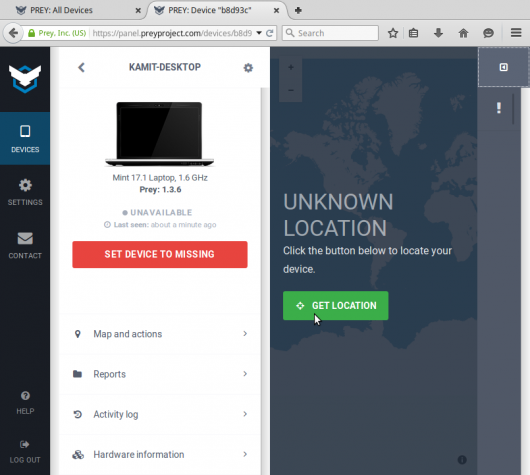
Task: Click the device panel scrollbar
Action: 264,281
